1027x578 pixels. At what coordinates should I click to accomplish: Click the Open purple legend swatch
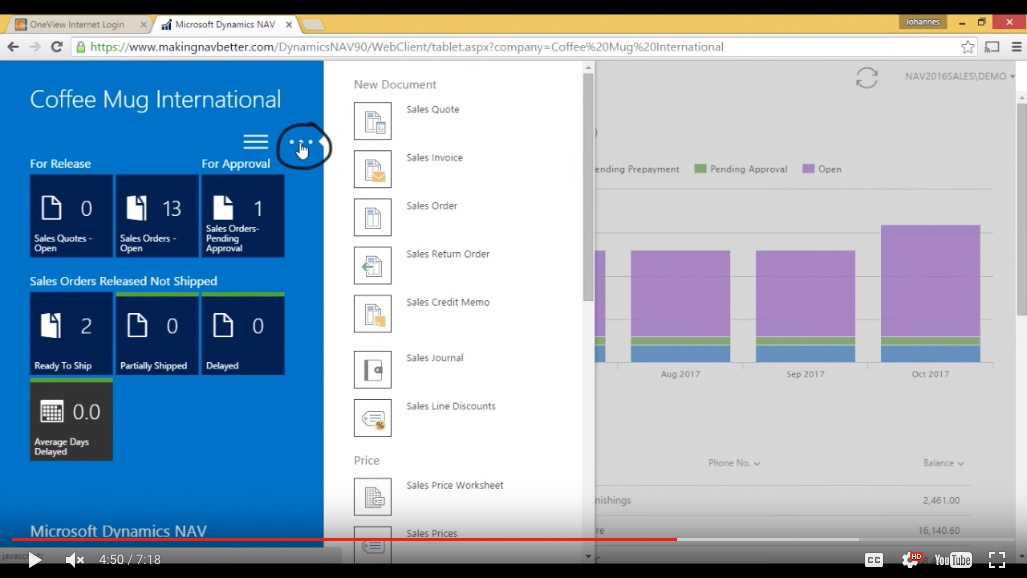click(x=808, y=168)
